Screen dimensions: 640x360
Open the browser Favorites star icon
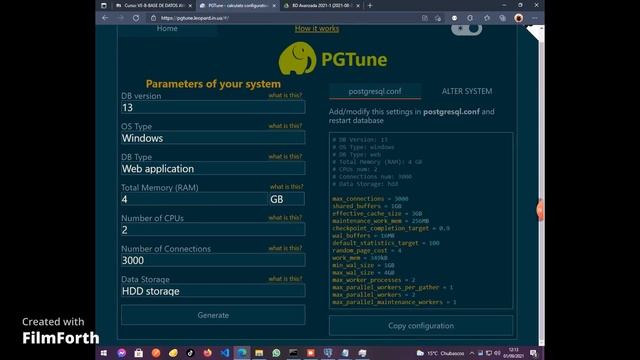coord(487,18)
